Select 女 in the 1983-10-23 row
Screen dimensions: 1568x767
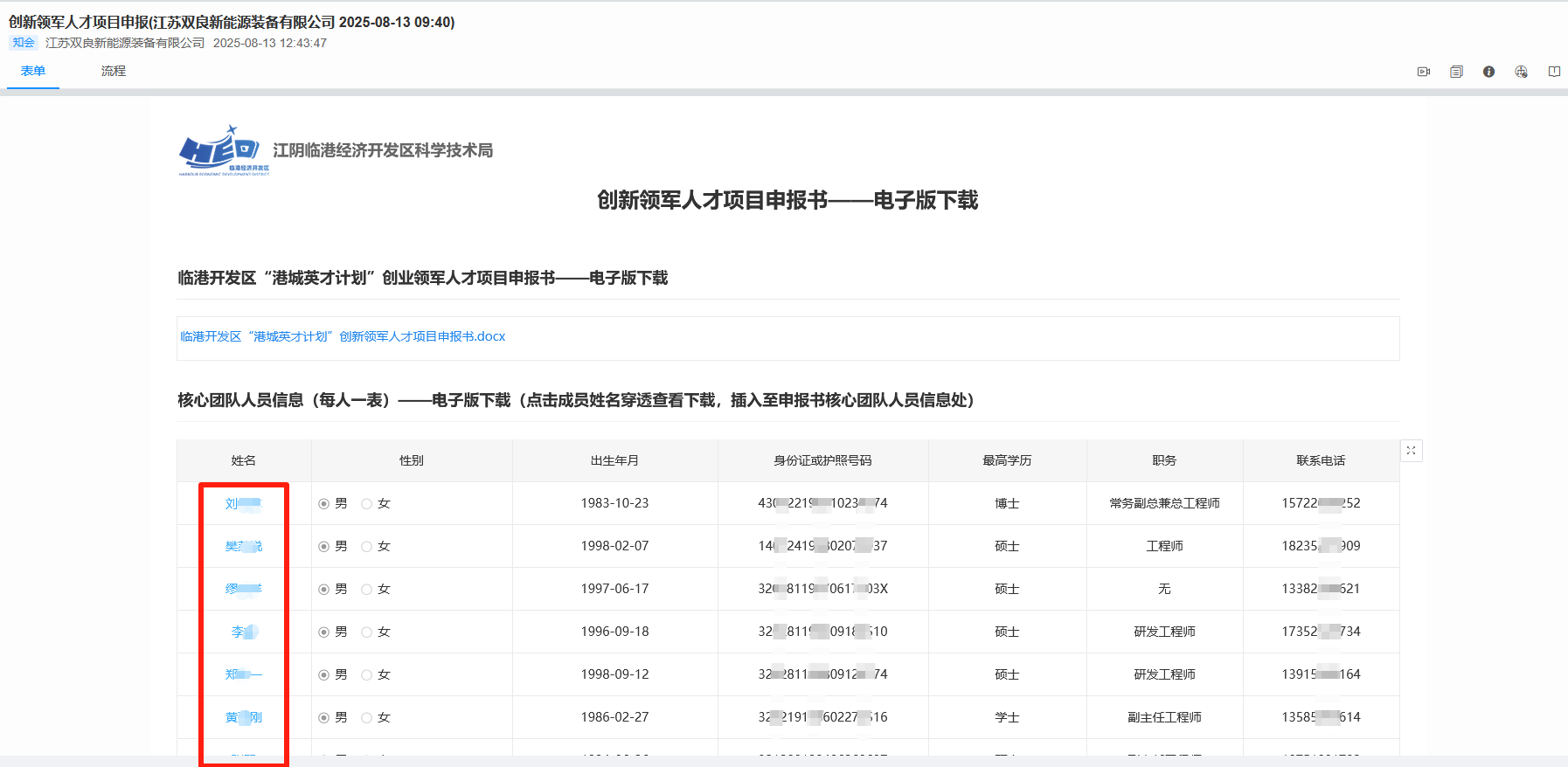[x=367, y=504]
